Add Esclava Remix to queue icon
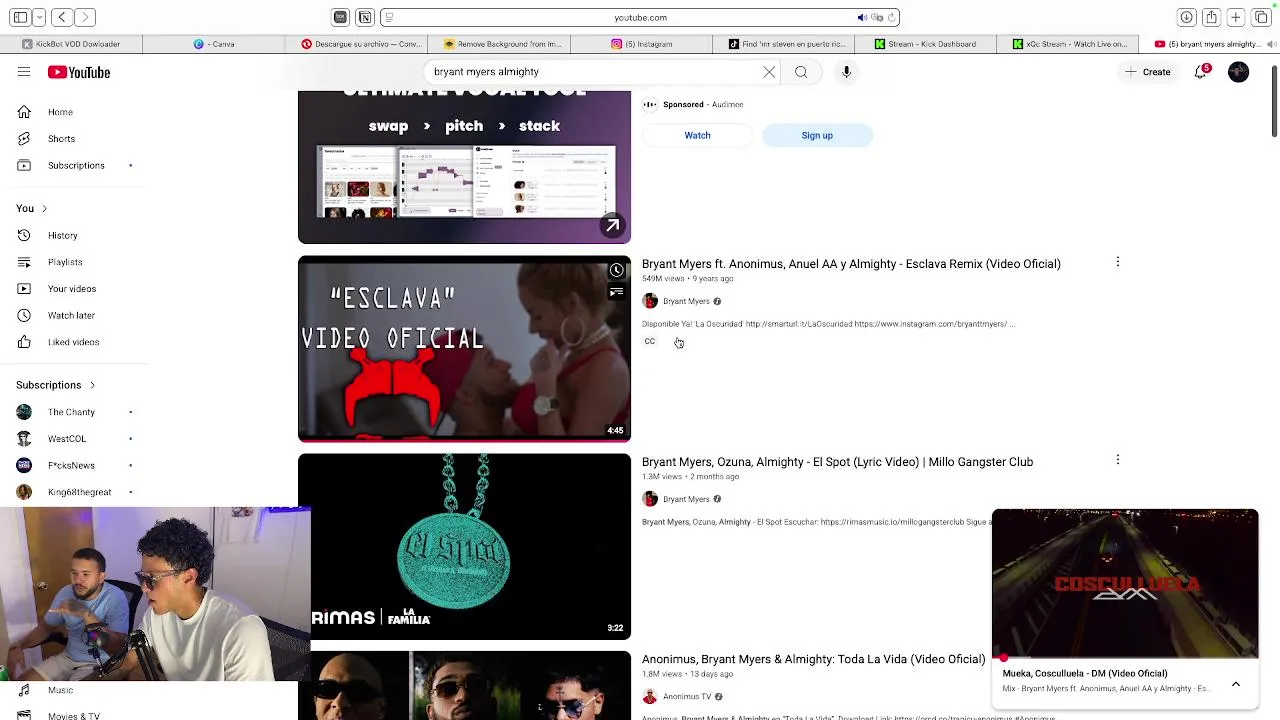This screenshot has height=720, width=1280. [x=617, y=292]
